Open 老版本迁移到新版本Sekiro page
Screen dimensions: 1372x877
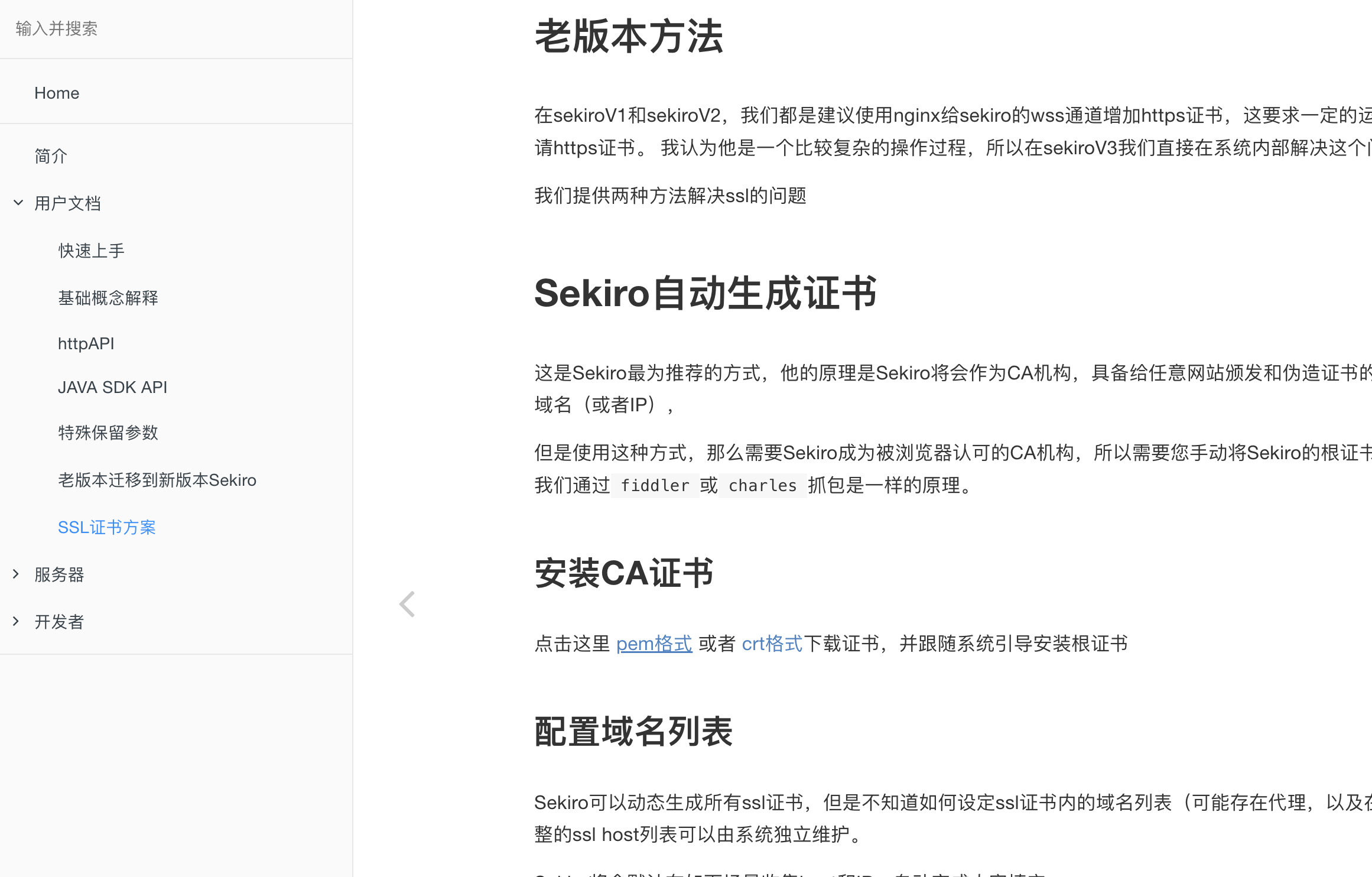point(157,480)
